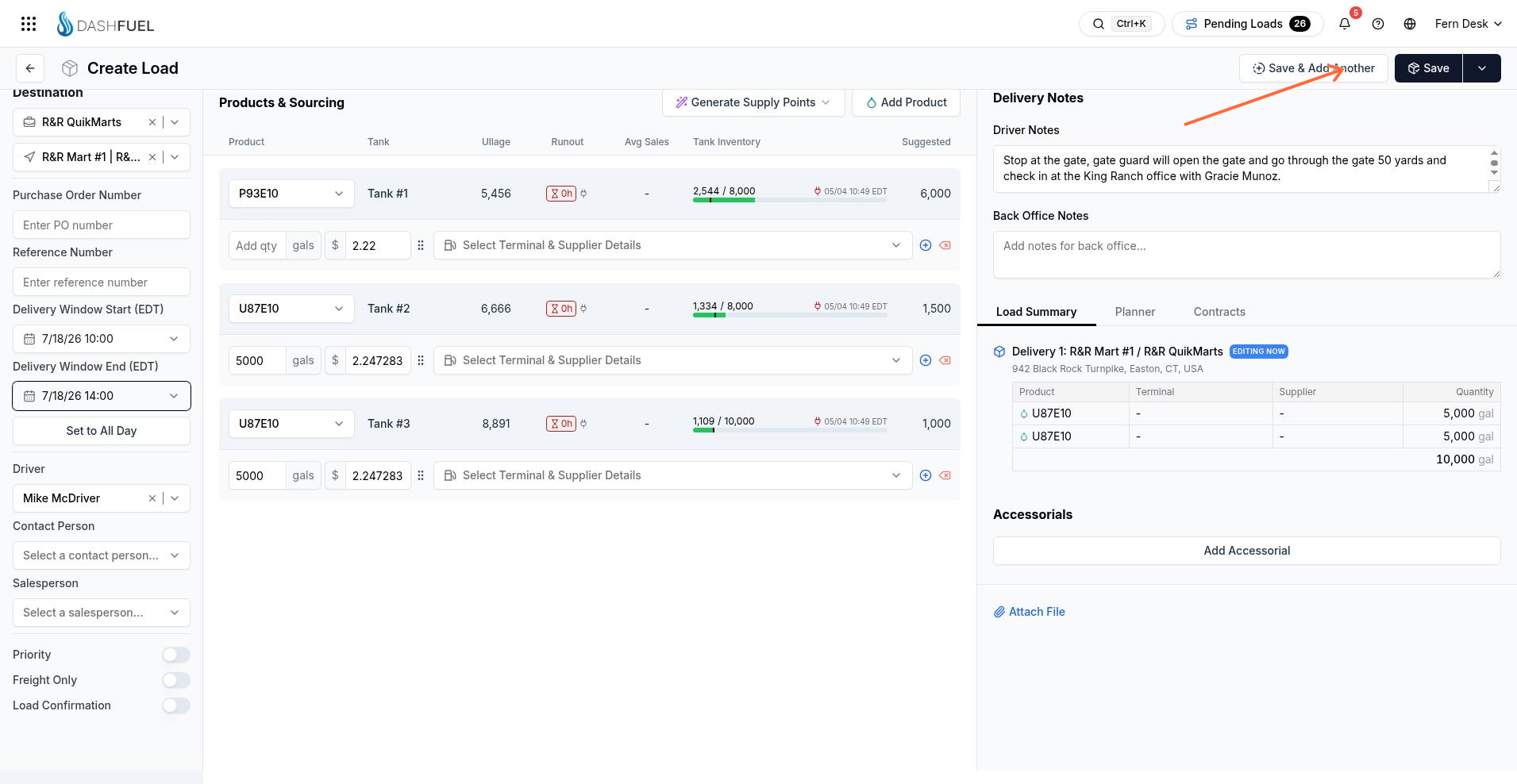Open Pending Loads 26 button
The image size is (1517, 784).
[1248, 24]
